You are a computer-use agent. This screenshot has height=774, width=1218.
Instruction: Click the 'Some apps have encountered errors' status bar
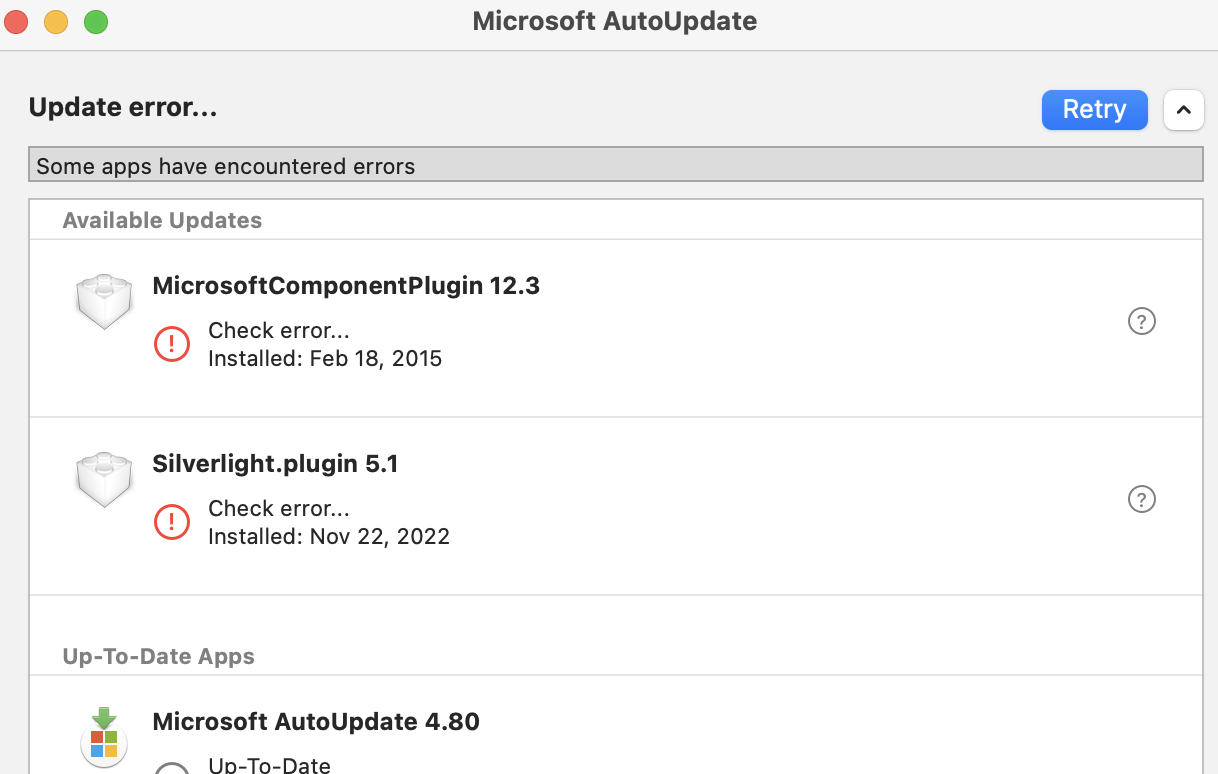click(615, 166)
